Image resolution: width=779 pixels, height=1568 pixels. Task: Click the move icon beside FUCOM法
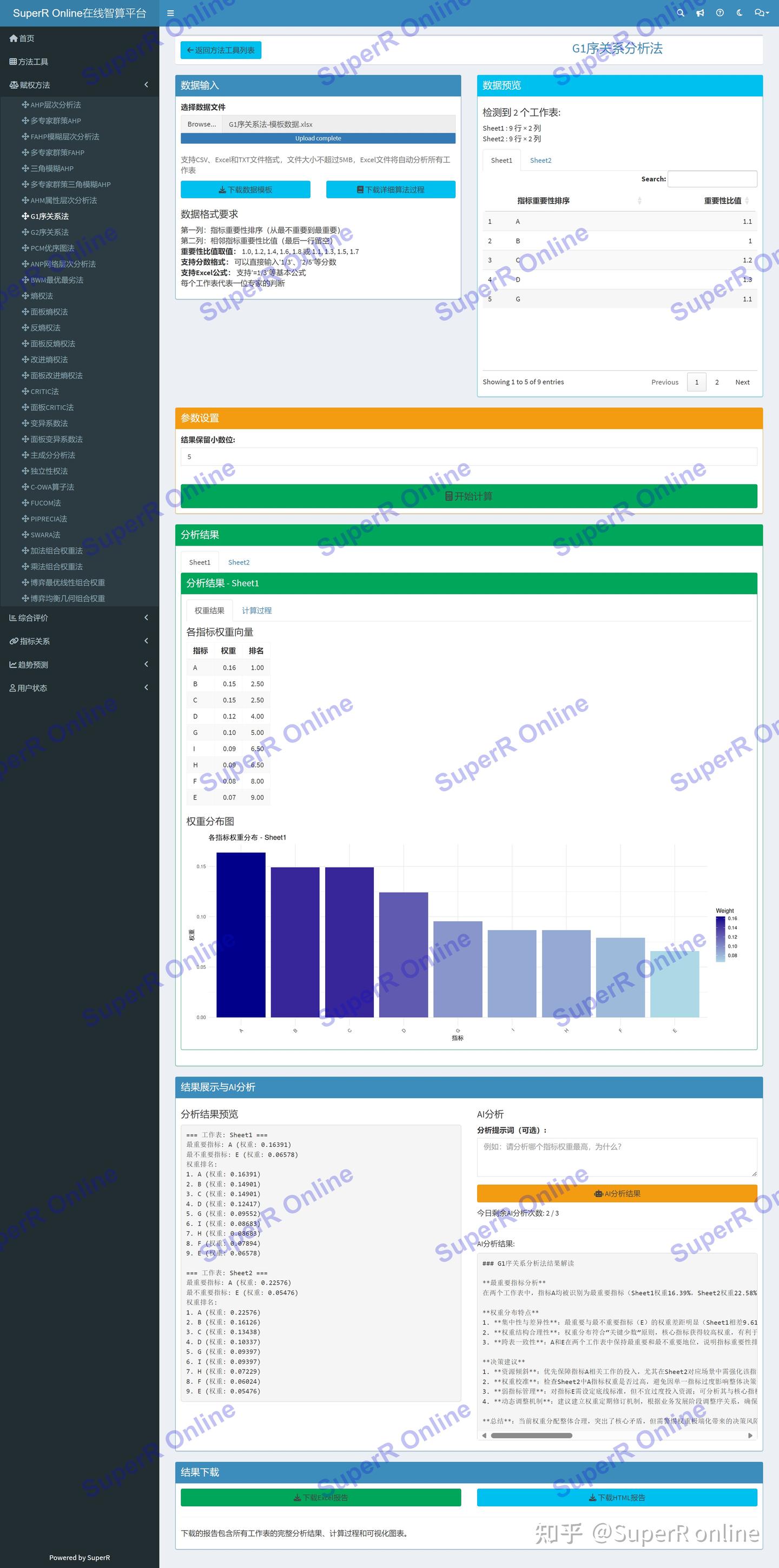[25, 503]
